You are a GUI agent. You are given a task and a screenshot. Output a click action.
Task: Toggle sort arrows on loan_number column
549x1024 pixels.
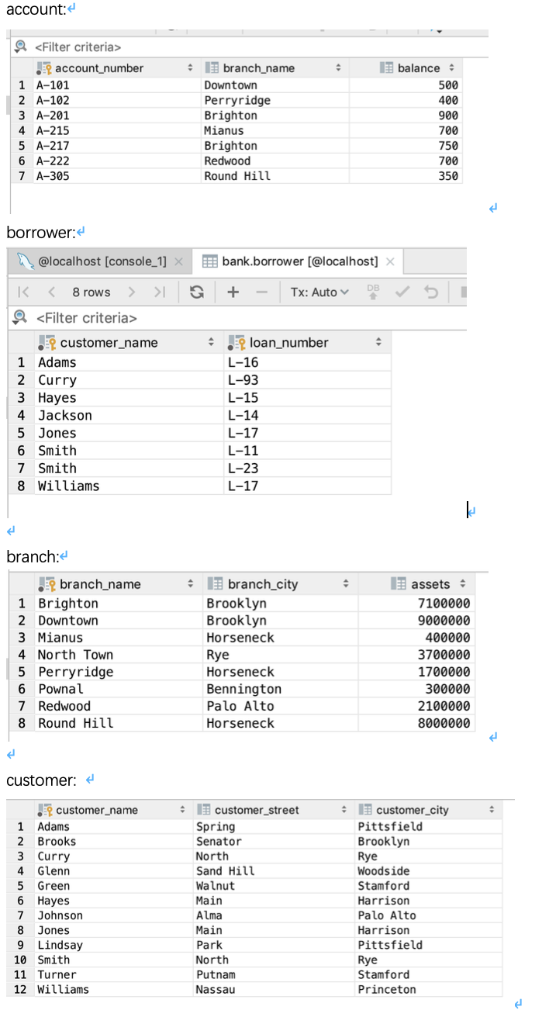point(379,342)
